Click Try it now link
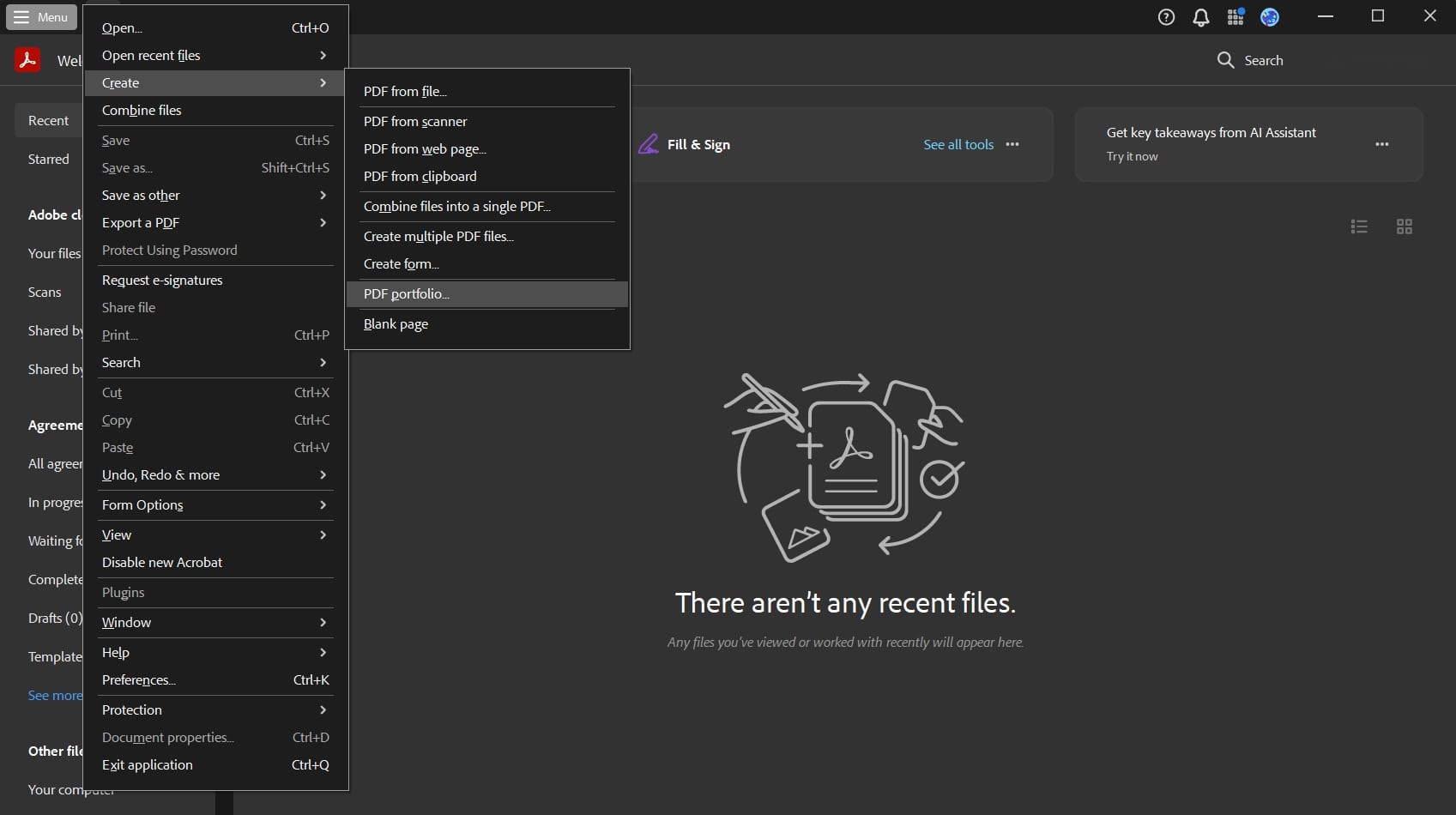This screenshot has width=1456, height=815. click(1132, 156)
